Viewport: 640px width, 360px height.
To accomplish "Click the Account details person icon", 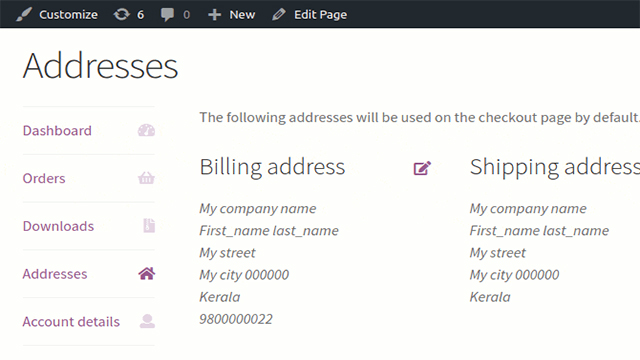I will [147, 321].
